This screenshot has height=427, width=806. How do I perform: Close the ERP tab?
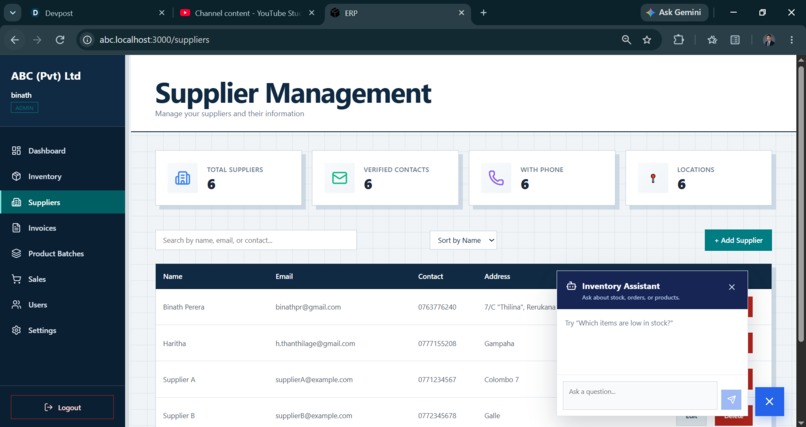pos(462,13)
